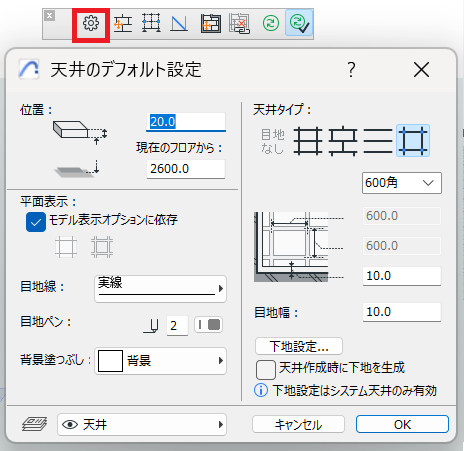Open the 天井 layer dropdown

pos(142,424)
